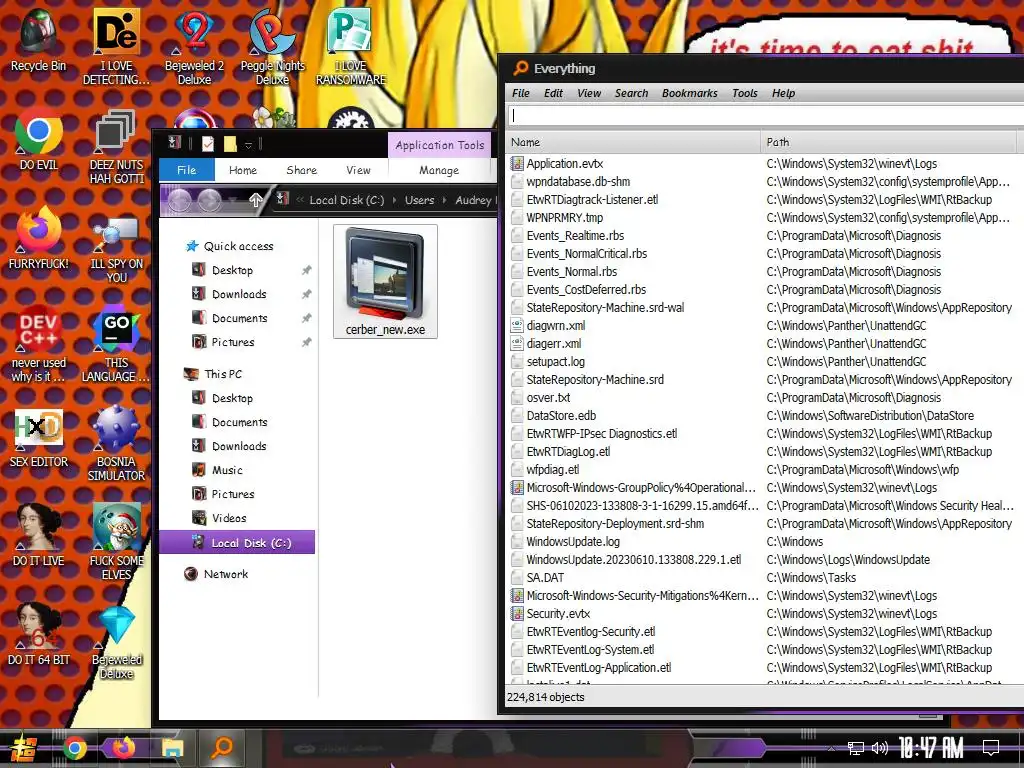The image size is (1024, 768).
Task: Open the File menu in Everything
Action: [x=520, y=93]
